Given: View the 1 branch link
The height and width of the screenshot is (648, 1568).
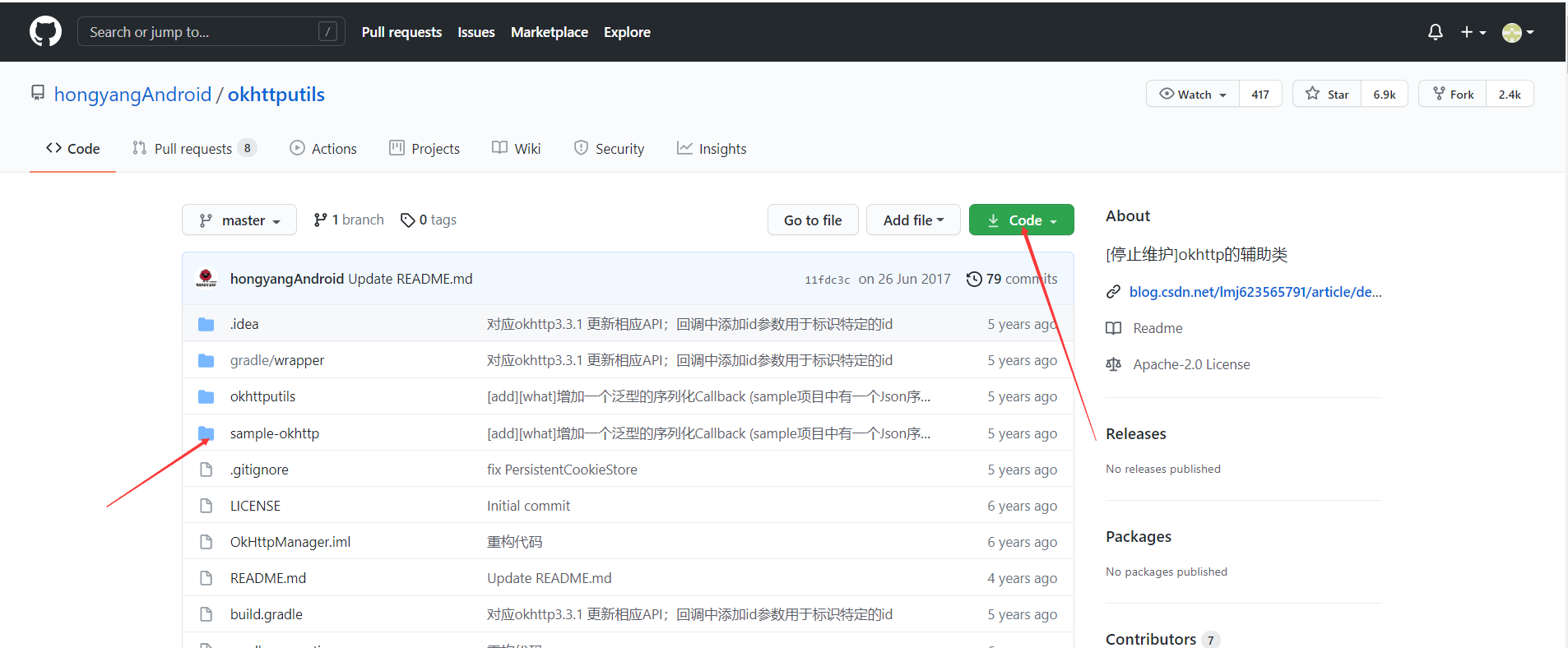Looking at the screenshot, I should point(349,220).
